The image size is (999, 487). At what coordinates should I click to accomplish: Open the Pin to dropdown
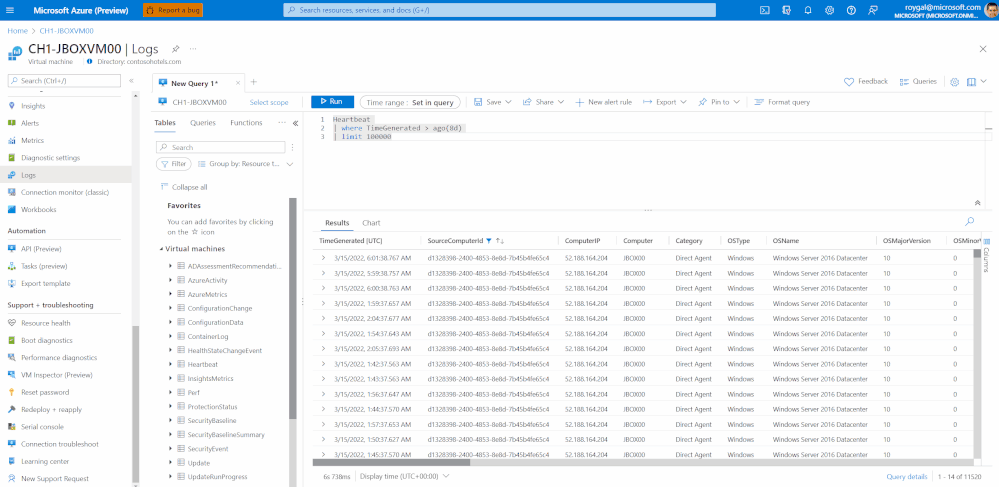(719, 102)
